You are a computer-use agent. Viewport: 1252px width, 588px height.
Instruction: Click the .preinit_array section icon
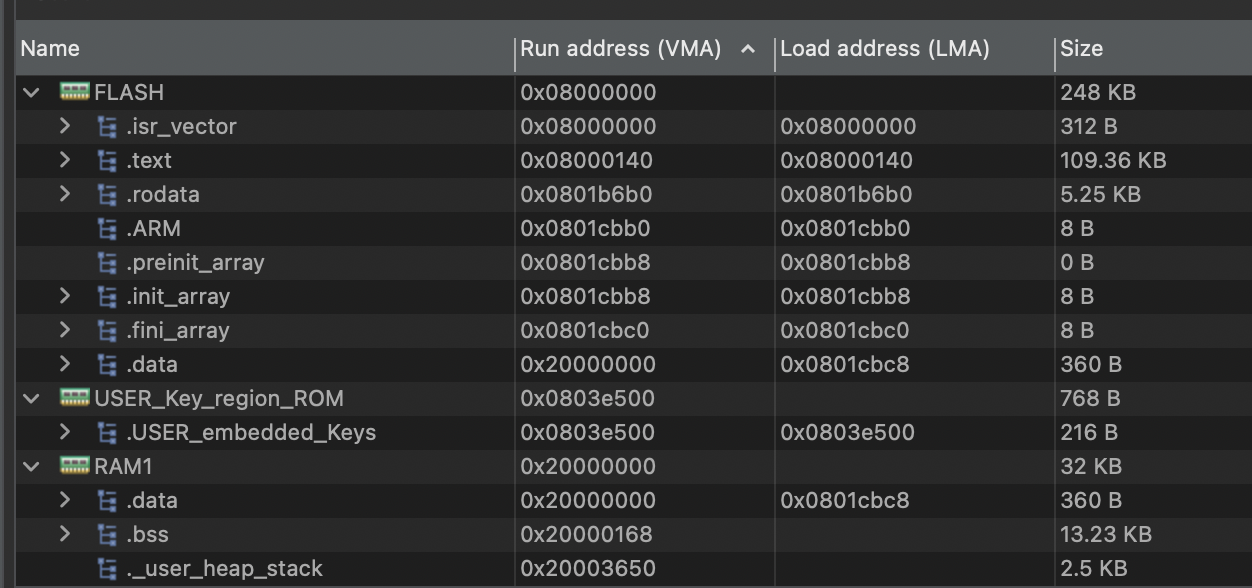pos(105,262)
